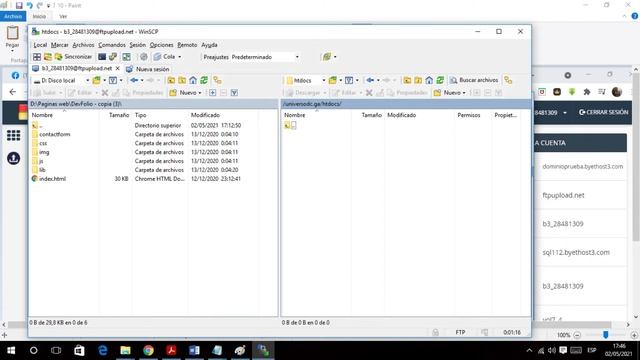Sort remote files by Permisos column
640x360 pixels.
pyautogui.click(x=469, y=115)
